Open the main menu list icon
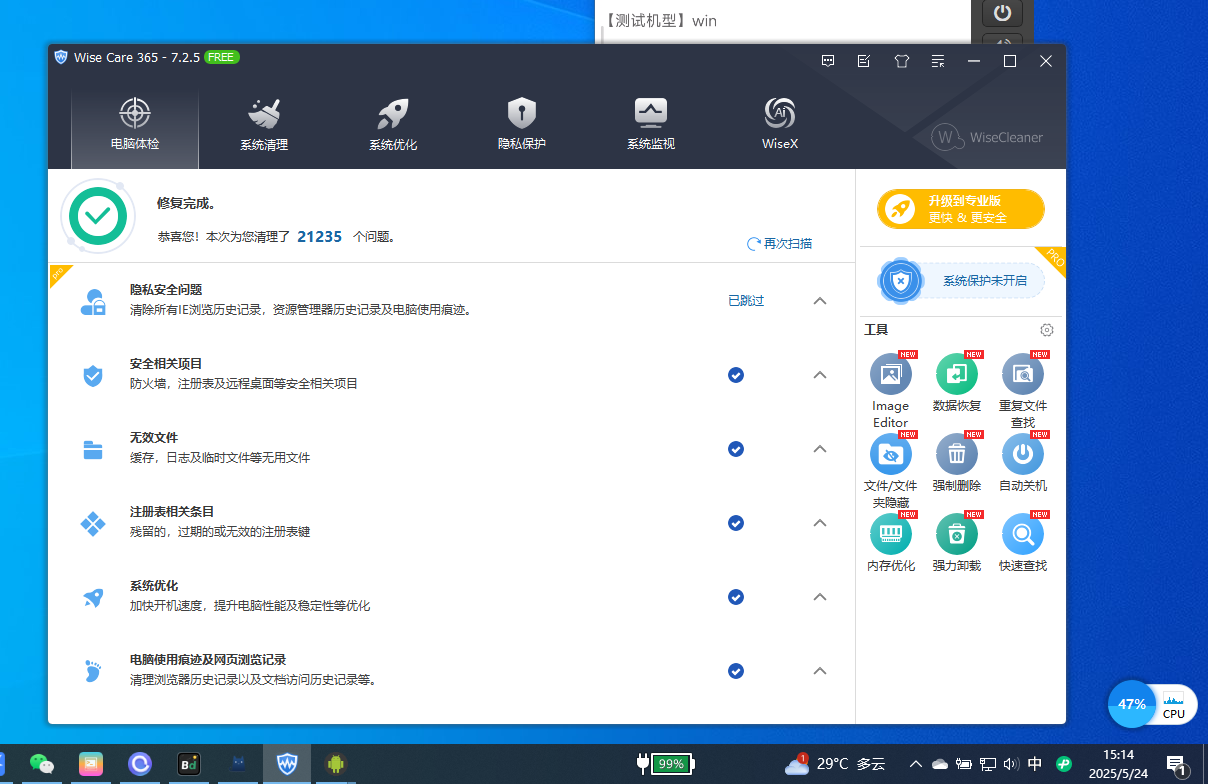1208x784 pixels. [x=937, y=61]
